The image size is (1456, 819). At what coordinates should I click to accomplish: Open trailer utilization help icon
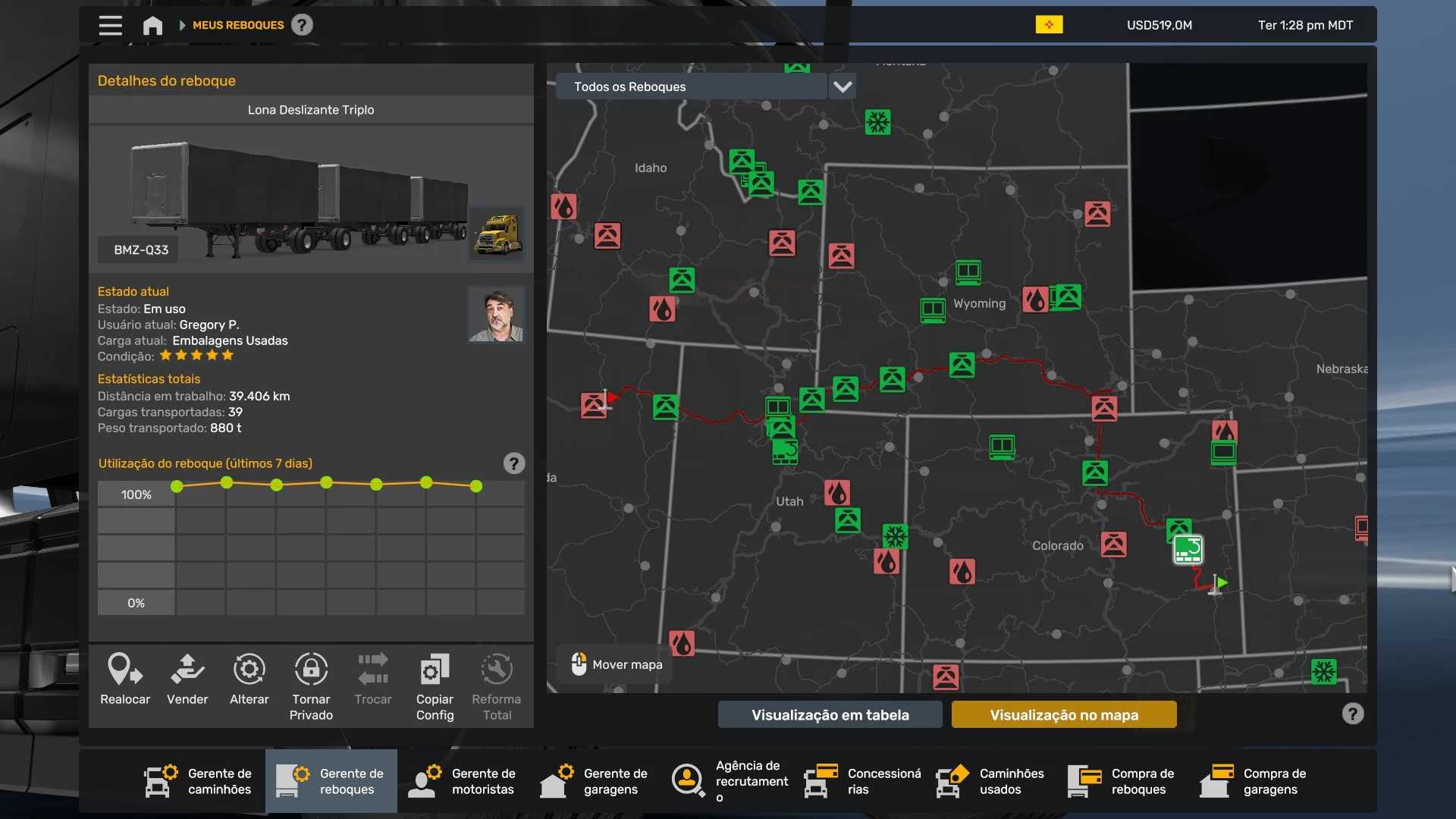[513, 463]
